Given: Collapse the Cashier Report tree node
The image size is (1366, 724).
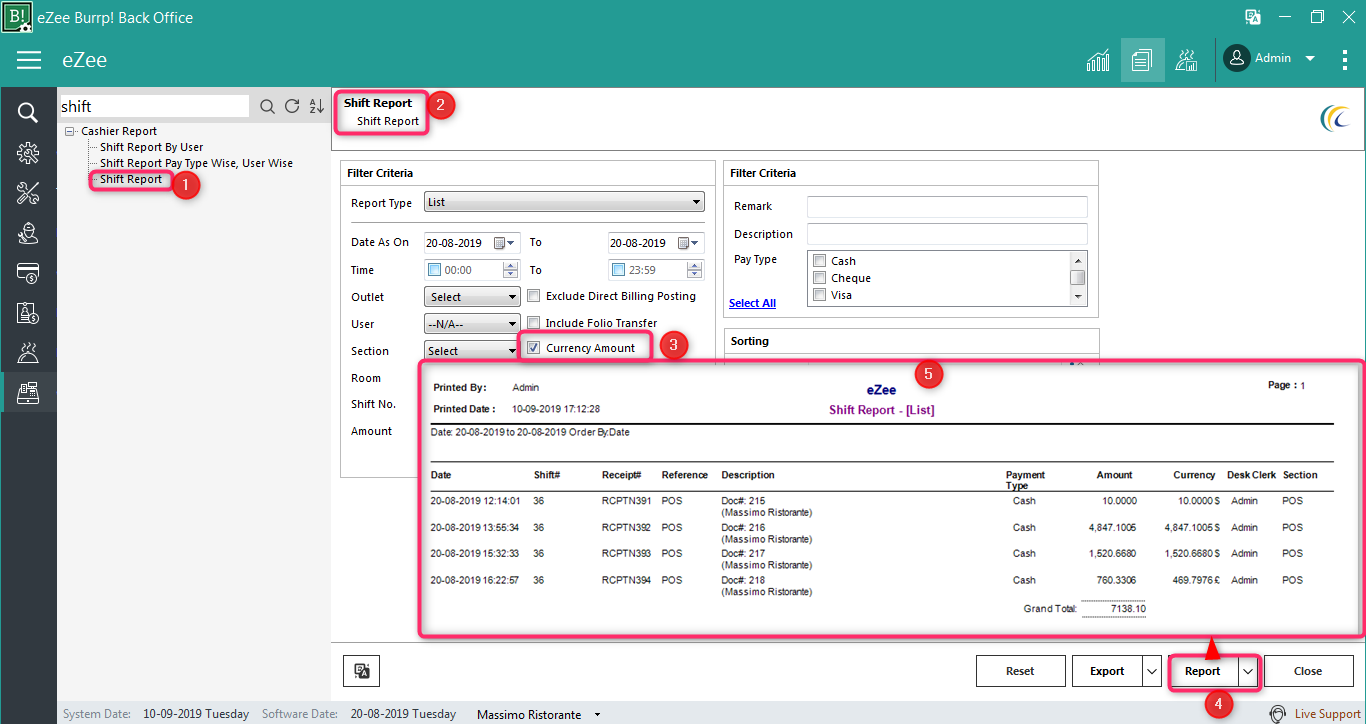Looking at the screenshot, I should pyautogui.click(x=69, y=131).
